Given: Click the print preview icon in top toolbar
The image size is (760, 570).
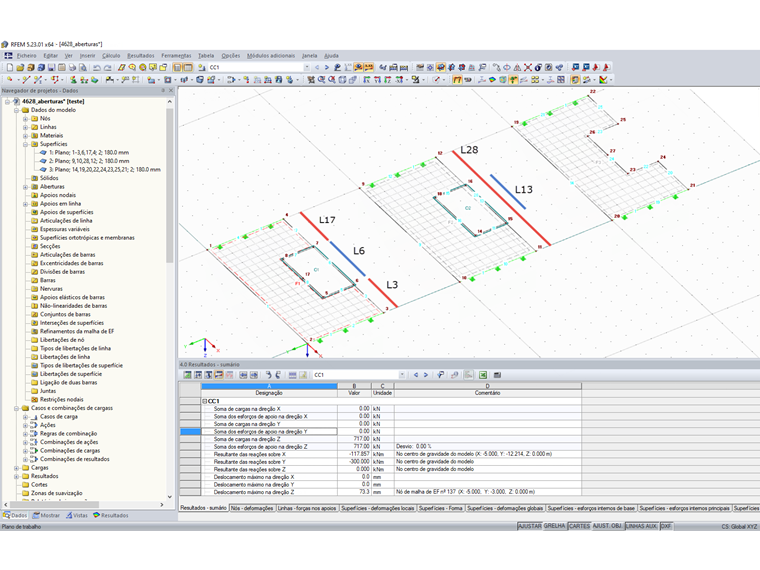Looking at the screenshot, I should [x=83, y=67].
